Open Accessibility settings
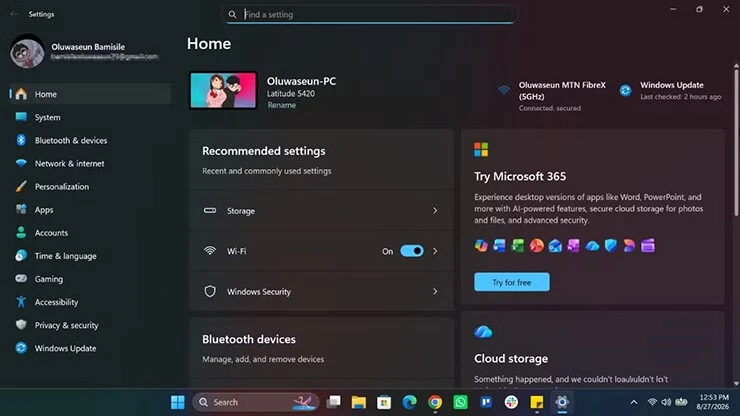740x416 pixels. point(90,302)
